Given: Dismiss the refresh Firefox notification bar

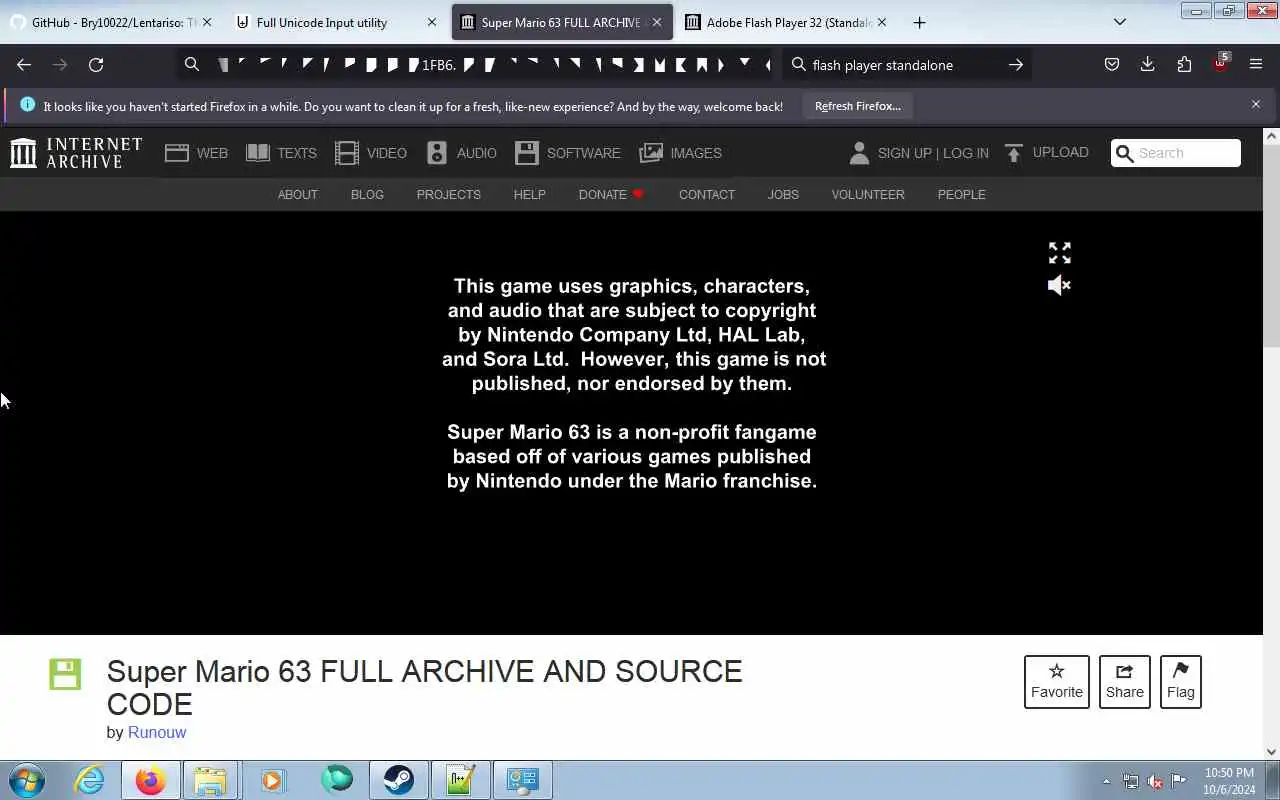Looking at the screenshot, I should point(1256,105).
